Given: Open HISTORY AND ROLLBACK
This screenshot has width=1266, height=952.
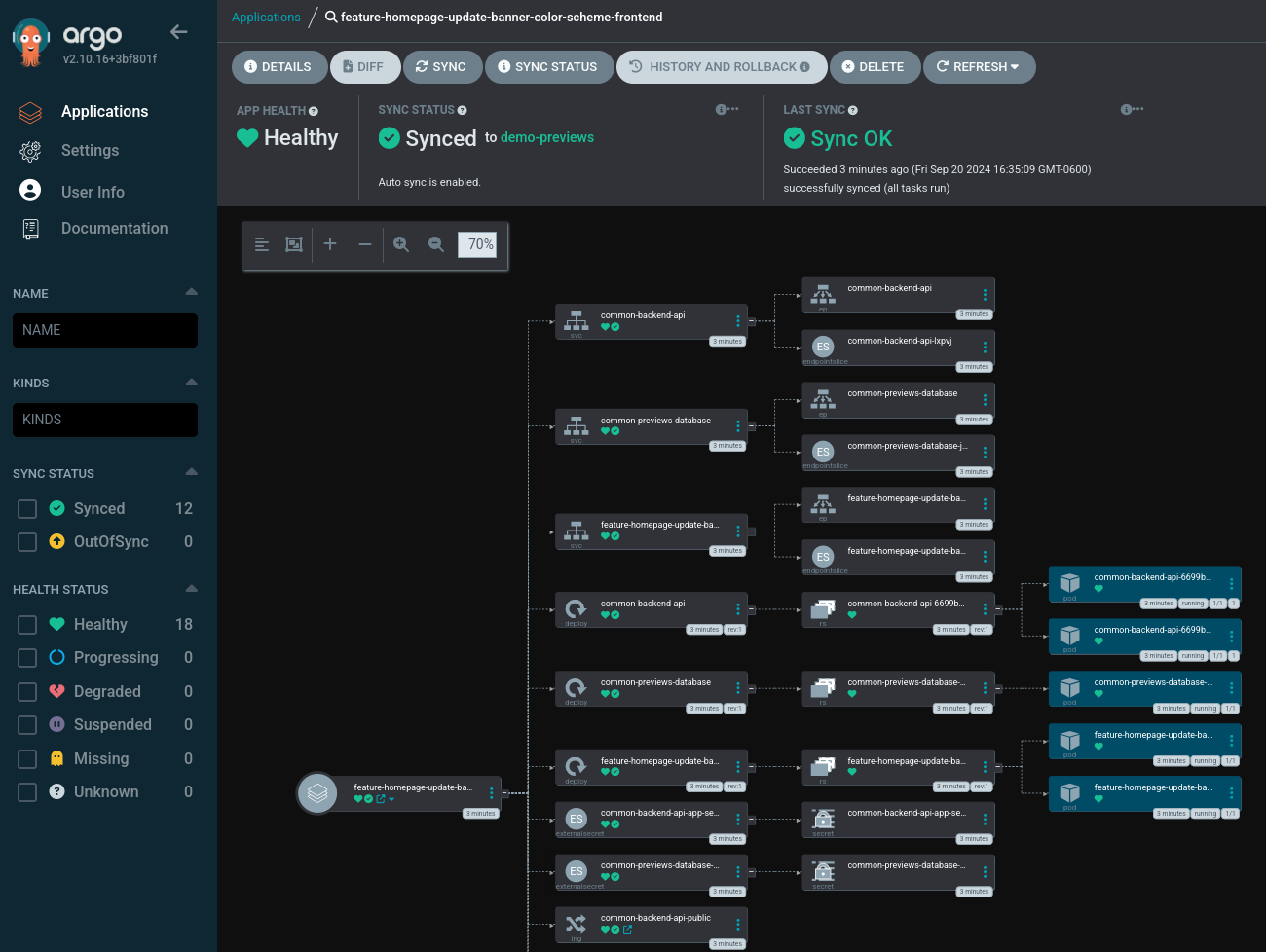Looking at the screenshot, I should pos(721,67).
